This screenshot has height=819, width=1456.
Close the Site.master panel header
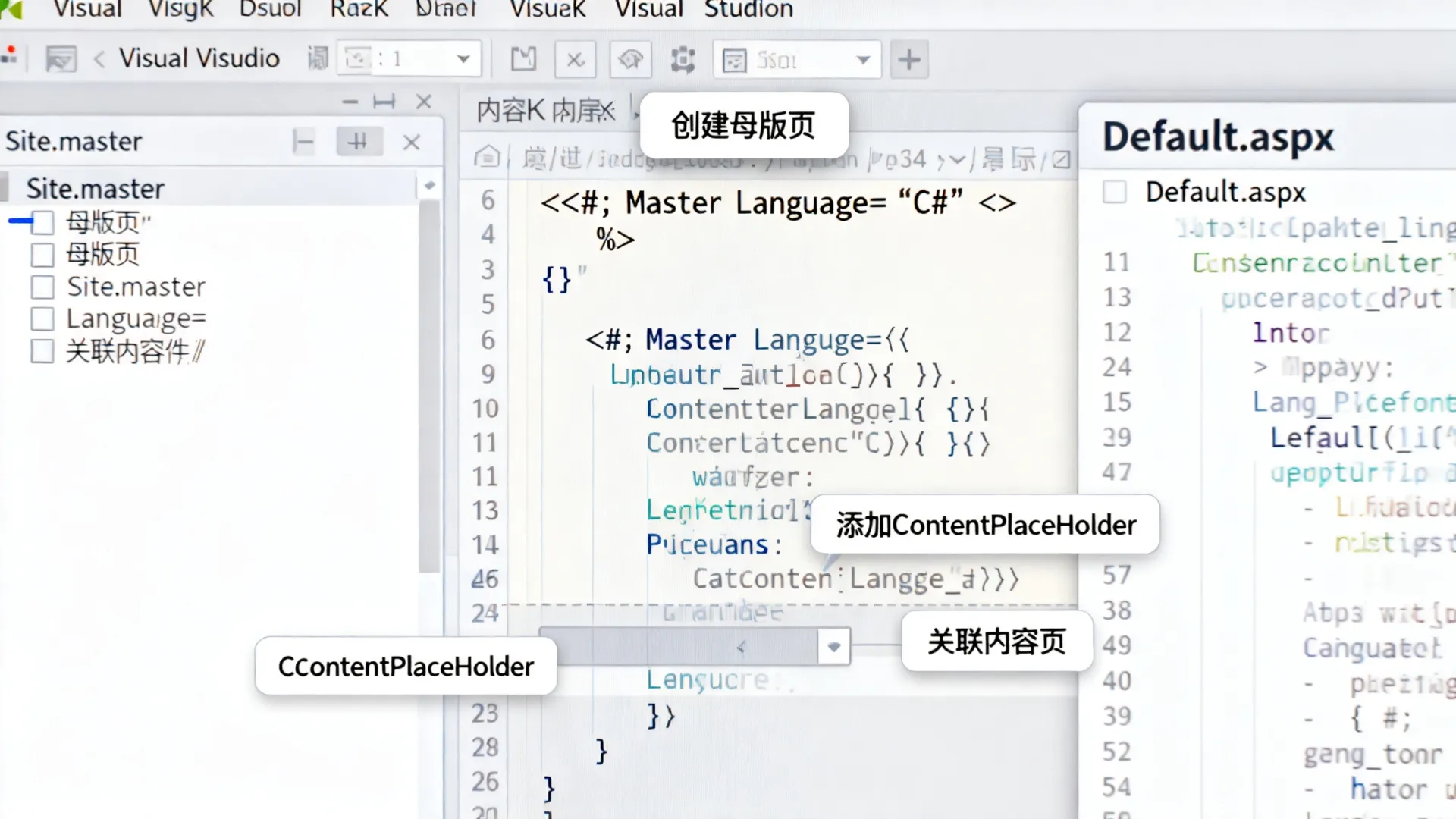pos(411,142)
